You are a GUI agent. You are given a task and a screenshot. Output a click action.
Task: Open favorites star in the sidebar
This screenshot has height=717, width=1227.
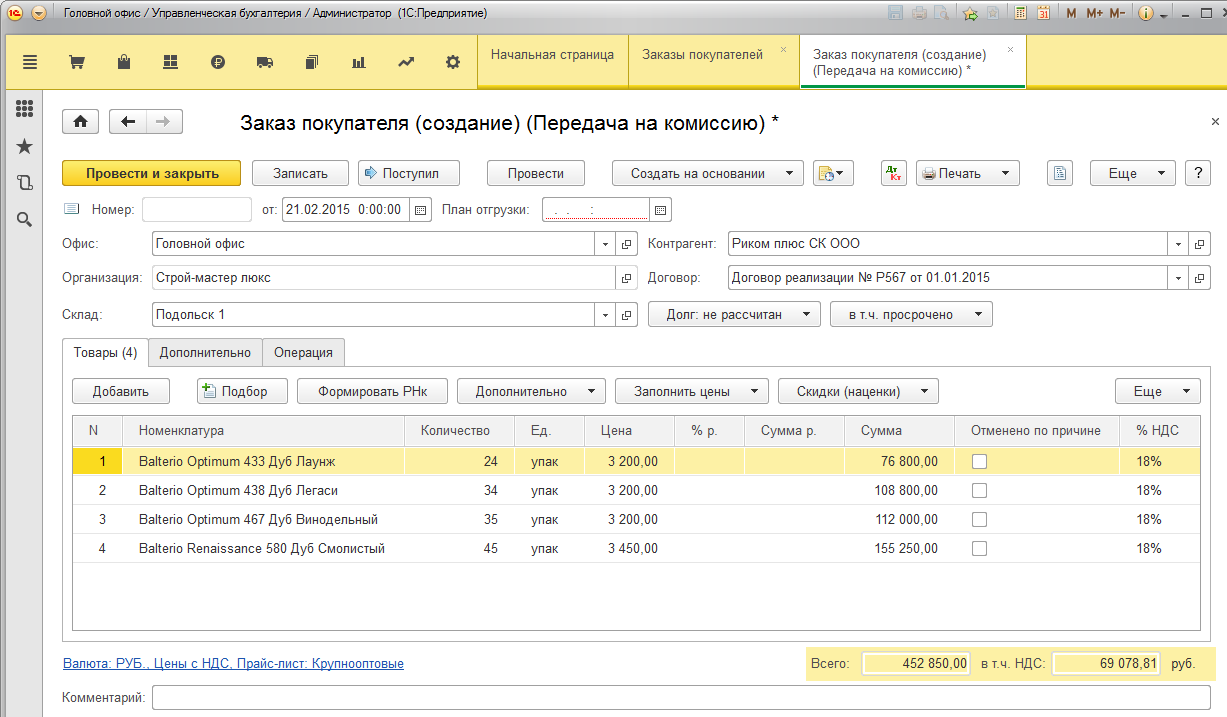coord(25,146)
